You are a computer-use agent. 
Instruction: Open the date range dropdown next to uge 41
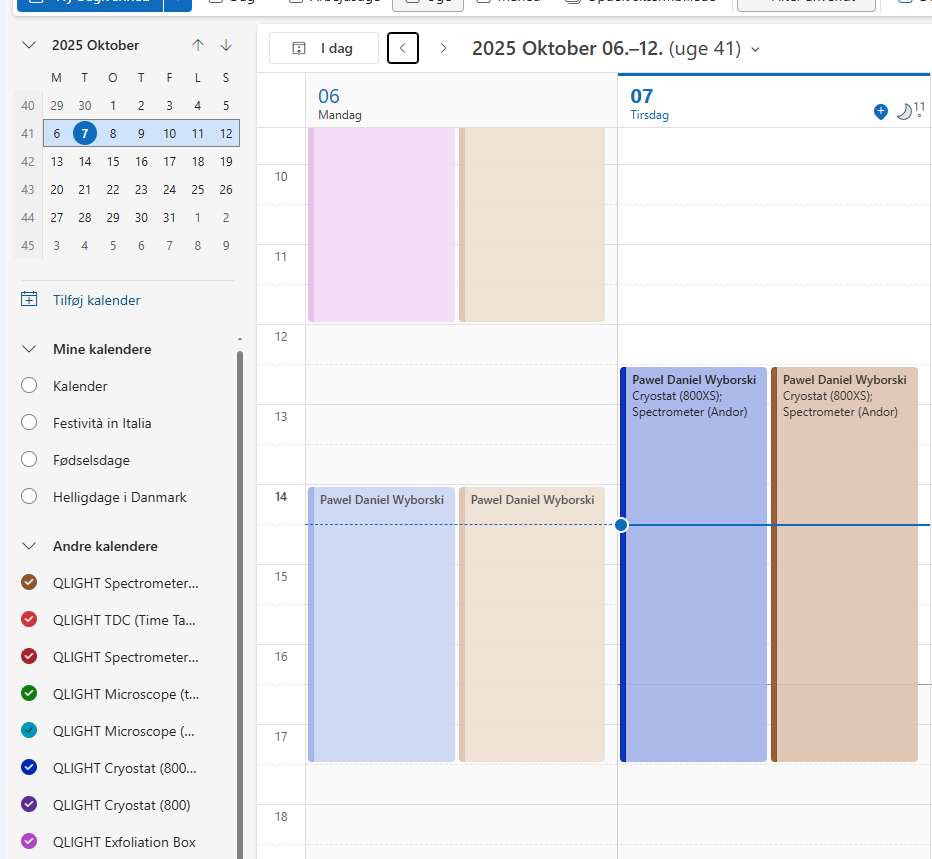755,49
